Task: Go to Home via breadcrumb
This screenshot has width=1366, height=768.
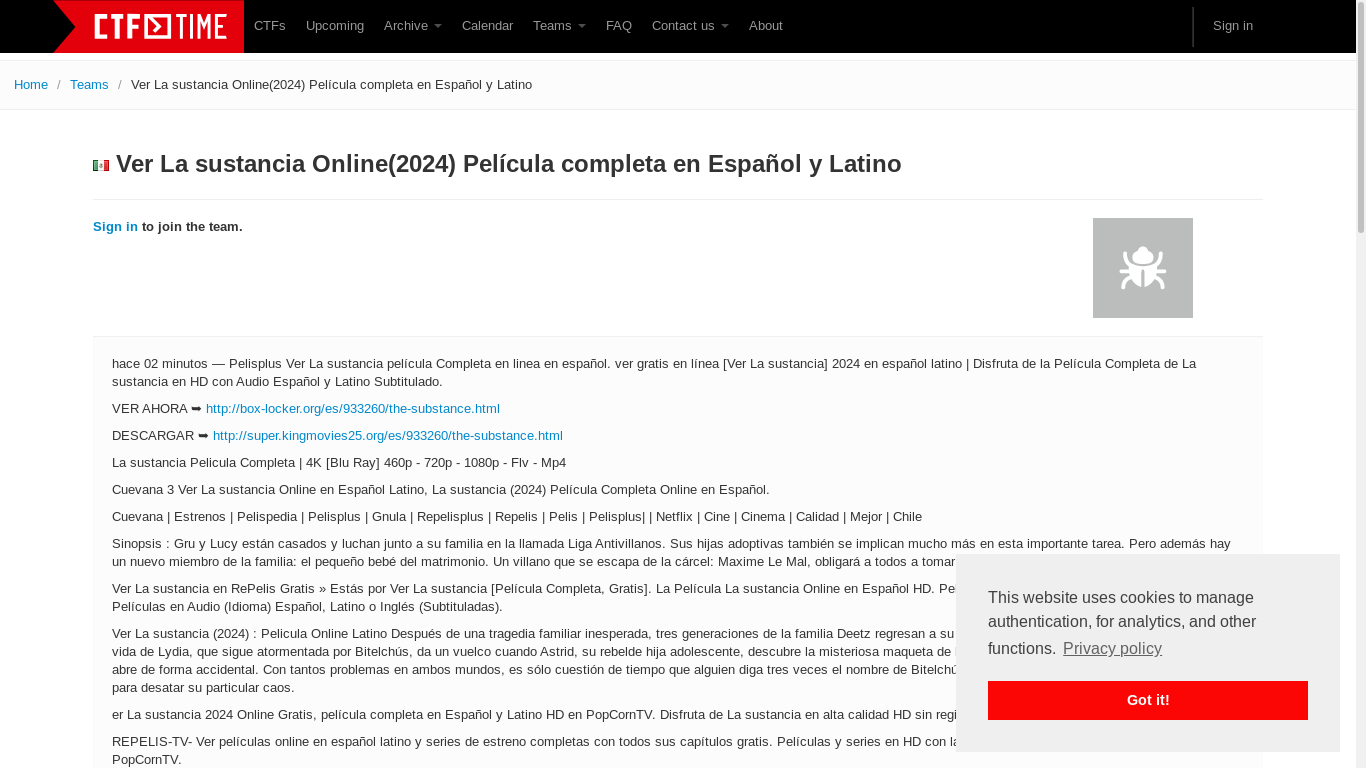Action: click(31, 85)
